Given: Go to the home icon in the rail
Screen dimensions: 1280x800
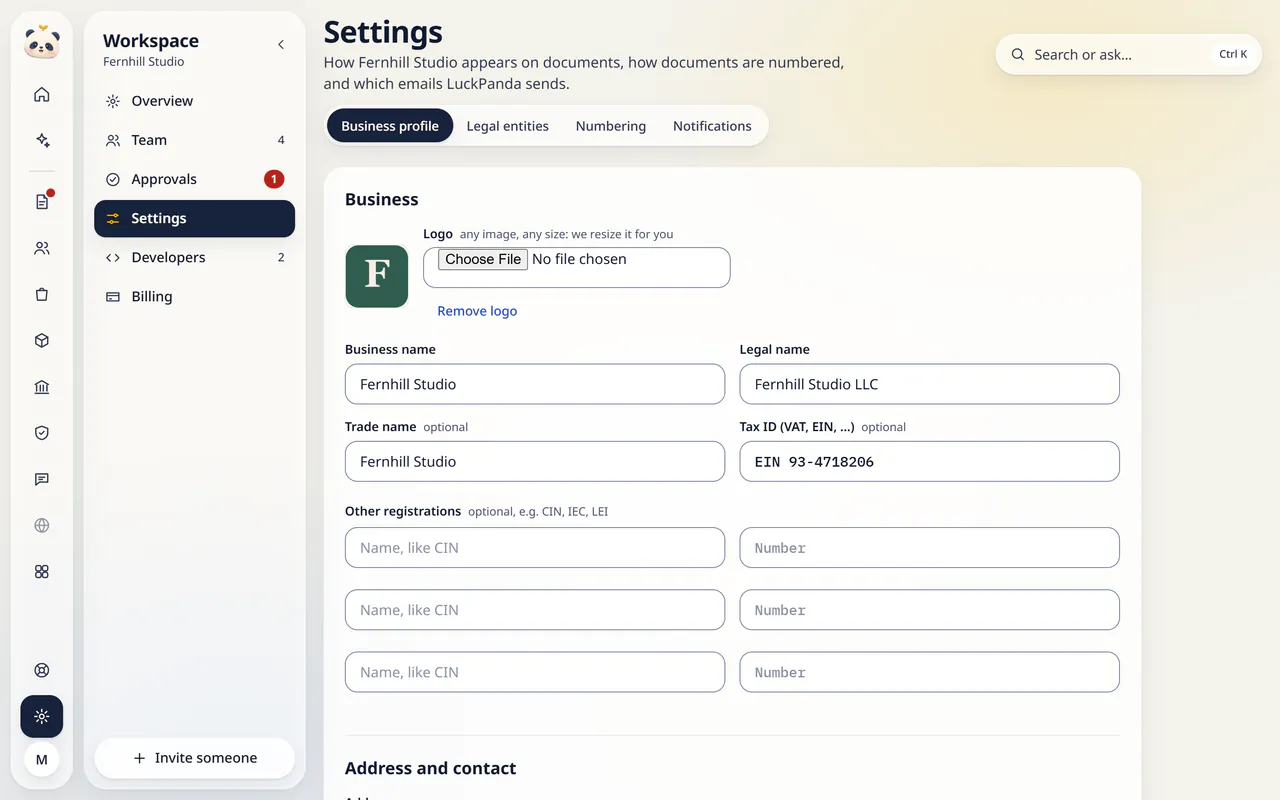Looking at the screenshot, I should [42, 95].
